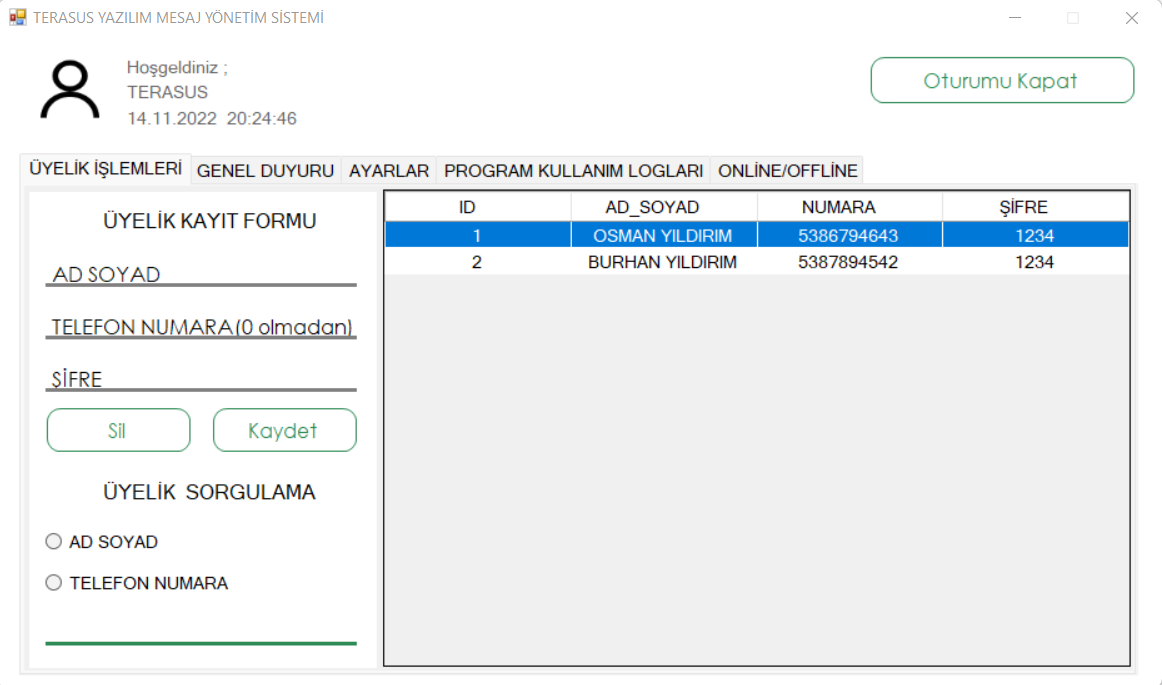Click the application icon in the title bar
Image resolution: width=1162 pixels, height=685 pixels.
18,17
